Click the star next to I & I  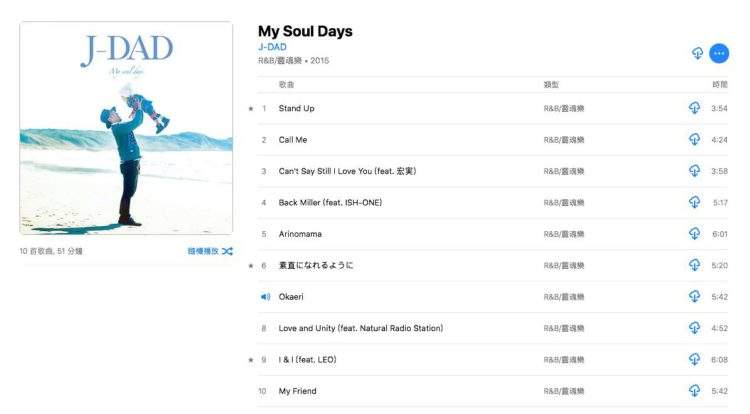coord(251,360)
